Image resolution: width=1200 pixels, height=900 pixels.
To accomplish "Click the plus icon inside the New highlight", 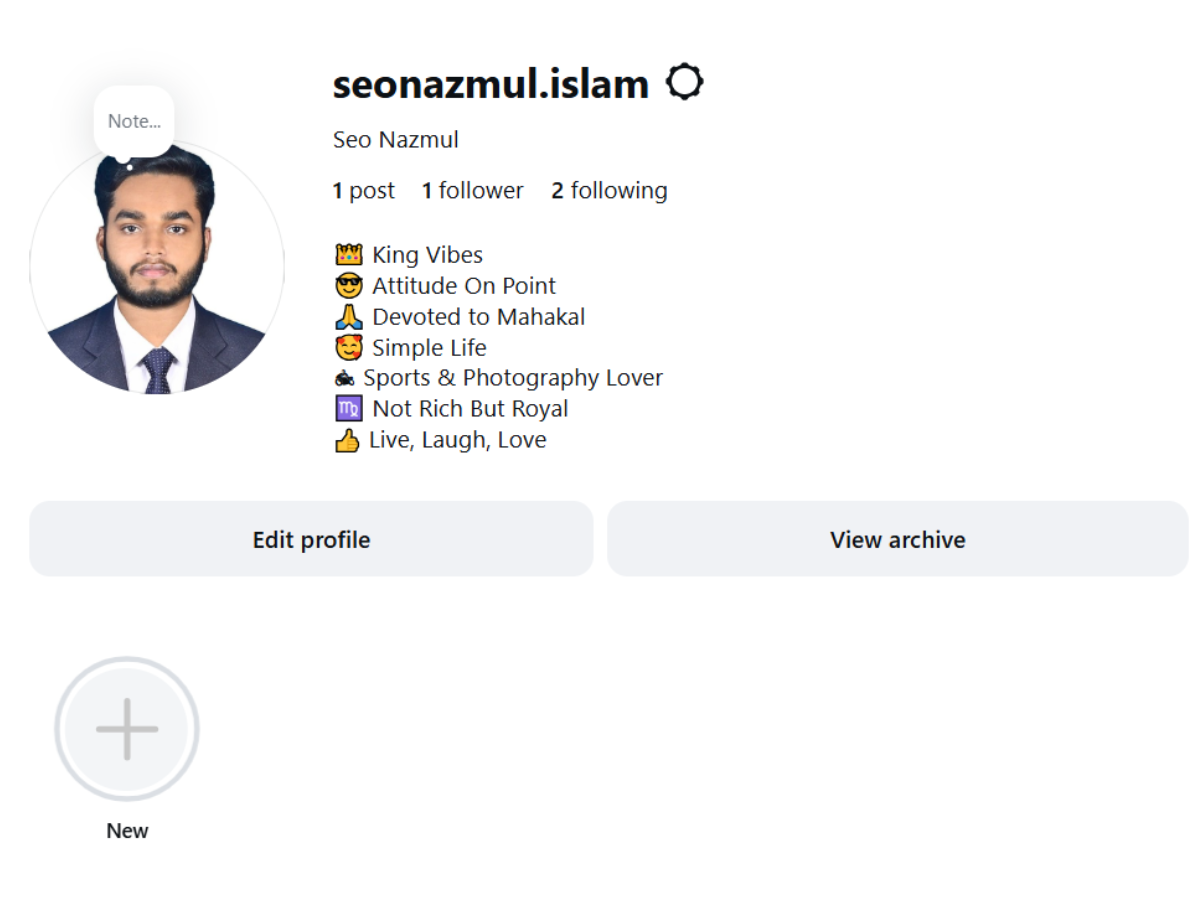I will 127,728.
